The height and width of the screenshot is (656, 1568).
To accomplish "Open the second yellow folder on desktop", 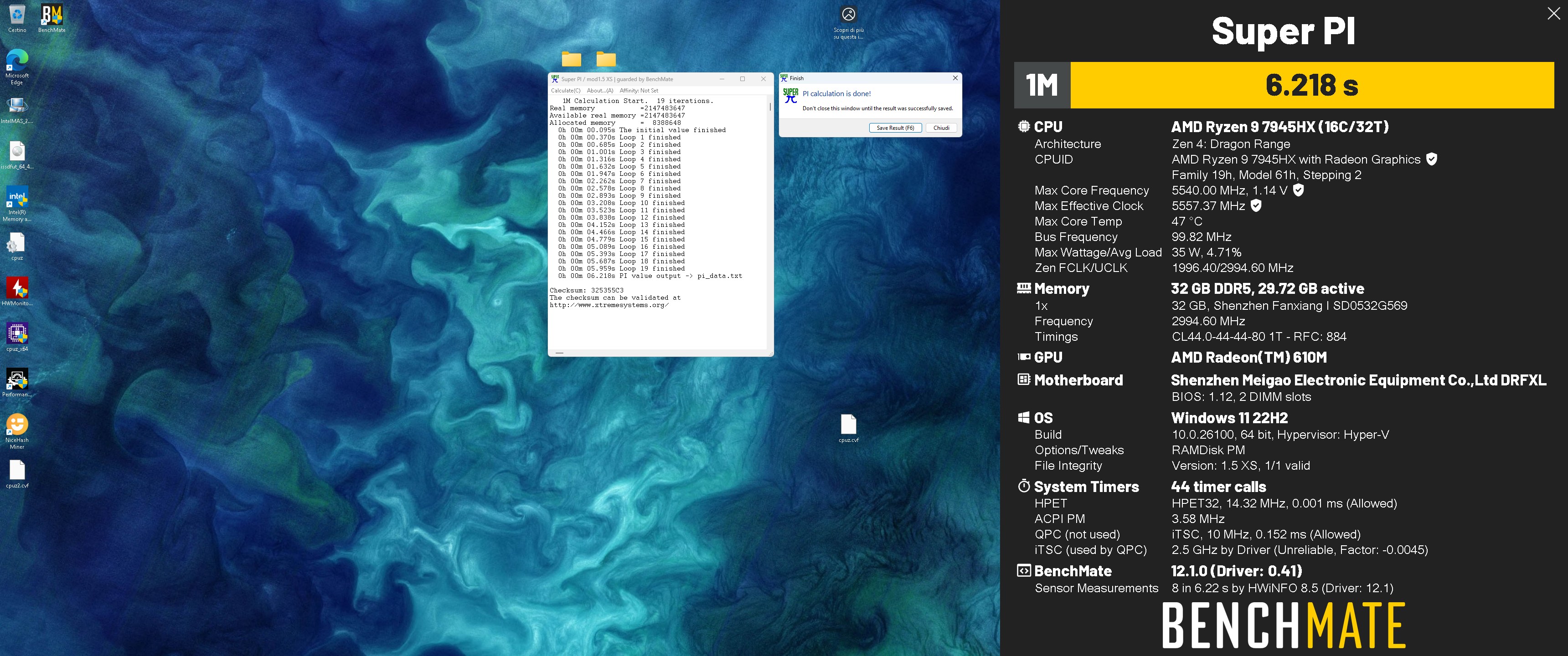I will click(606, 59).
